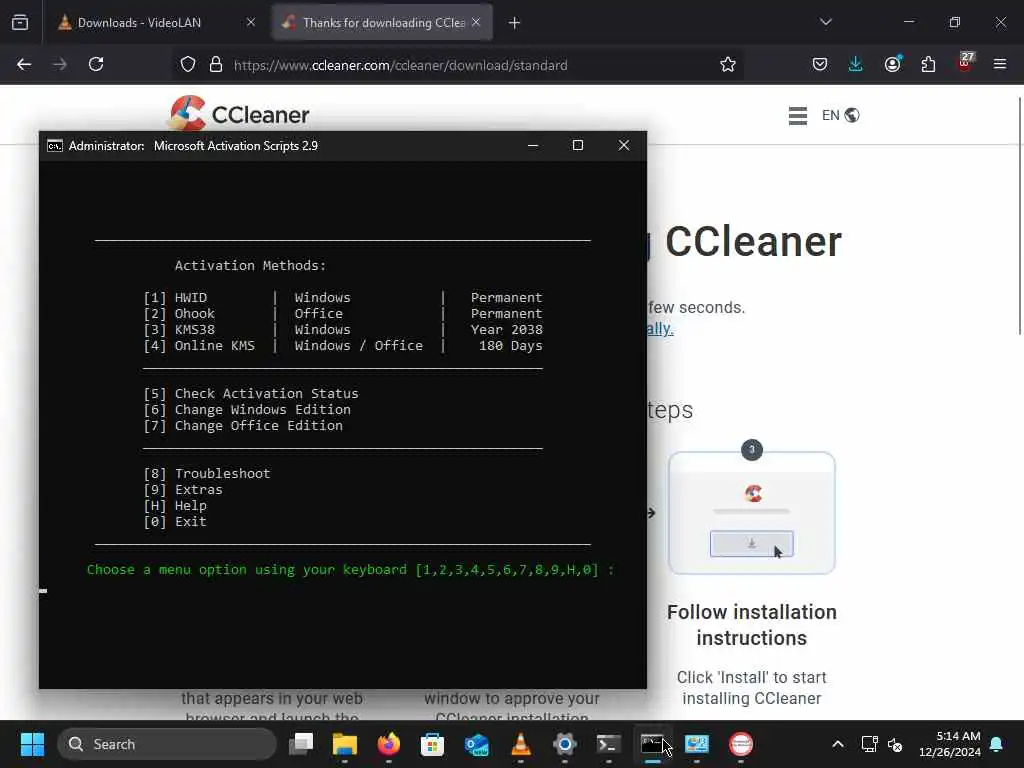Minimize the Activation Scripts window

[x=533, y=146]
